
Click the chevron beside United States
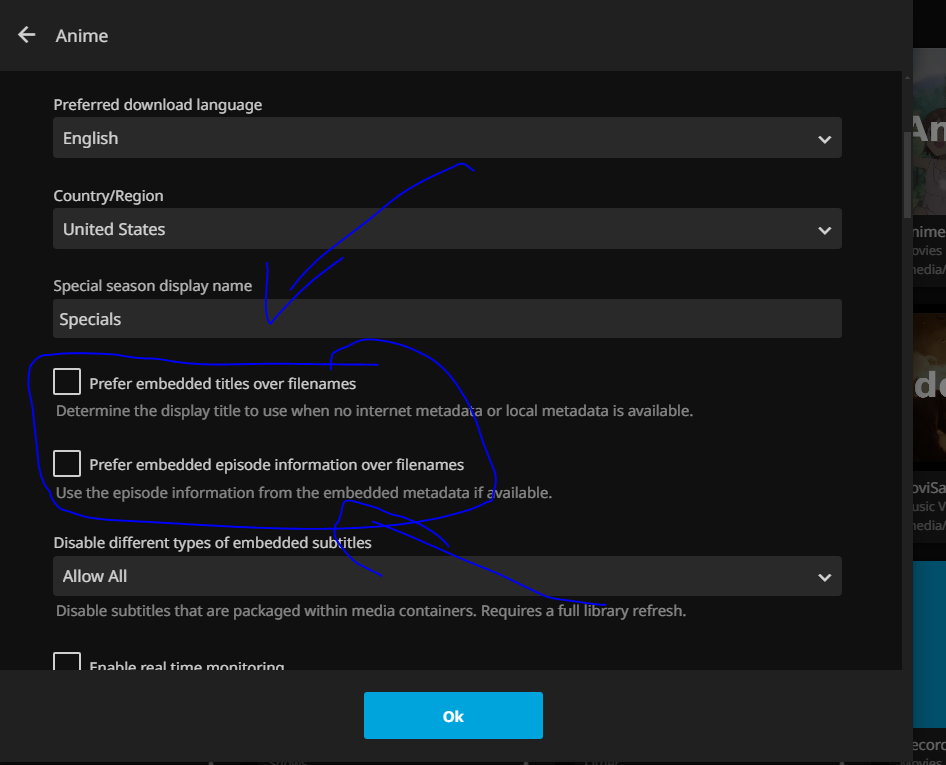tap(824, 230)
